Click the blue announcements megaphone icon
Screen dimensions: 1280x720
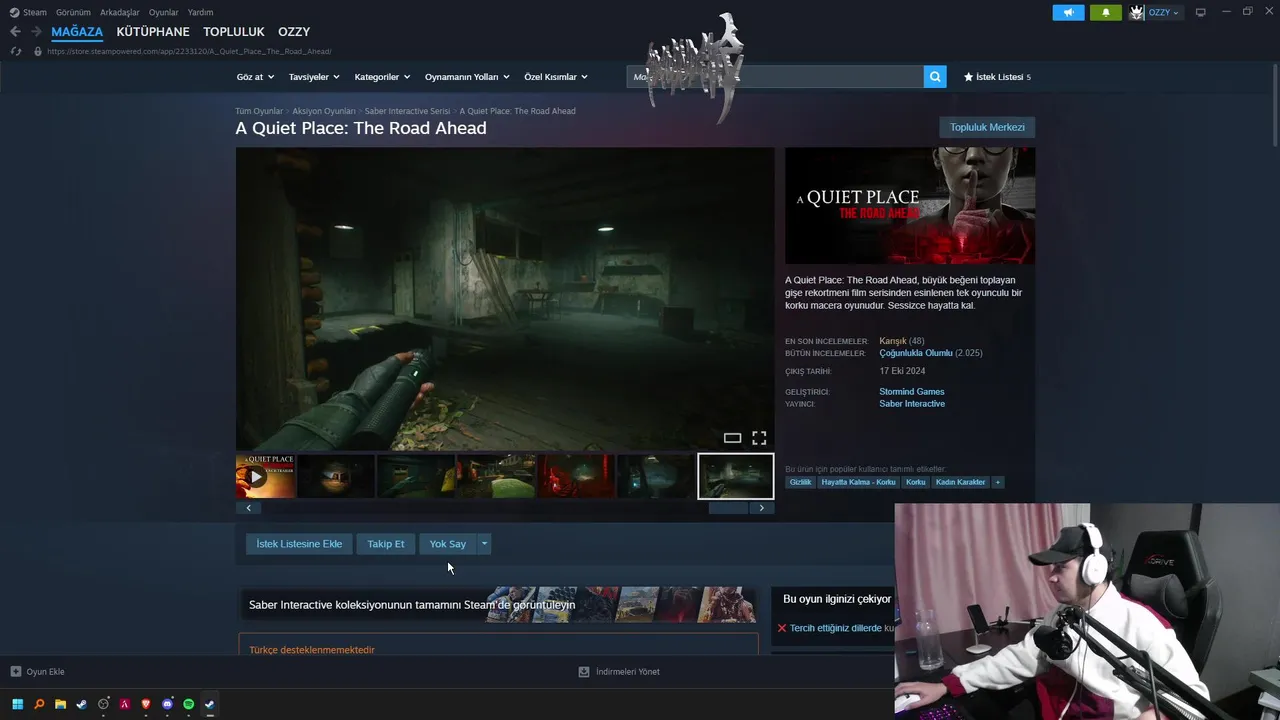click(1068, 13)
